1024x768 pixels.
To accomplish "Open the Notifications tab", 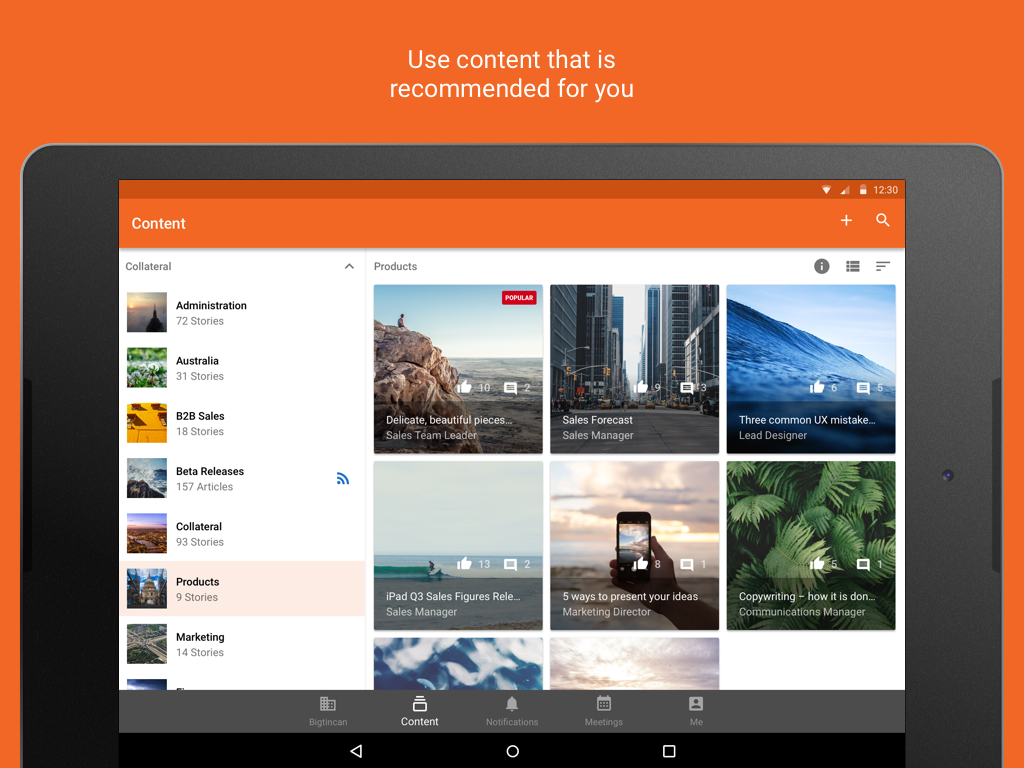I will [x=512, y=711].
